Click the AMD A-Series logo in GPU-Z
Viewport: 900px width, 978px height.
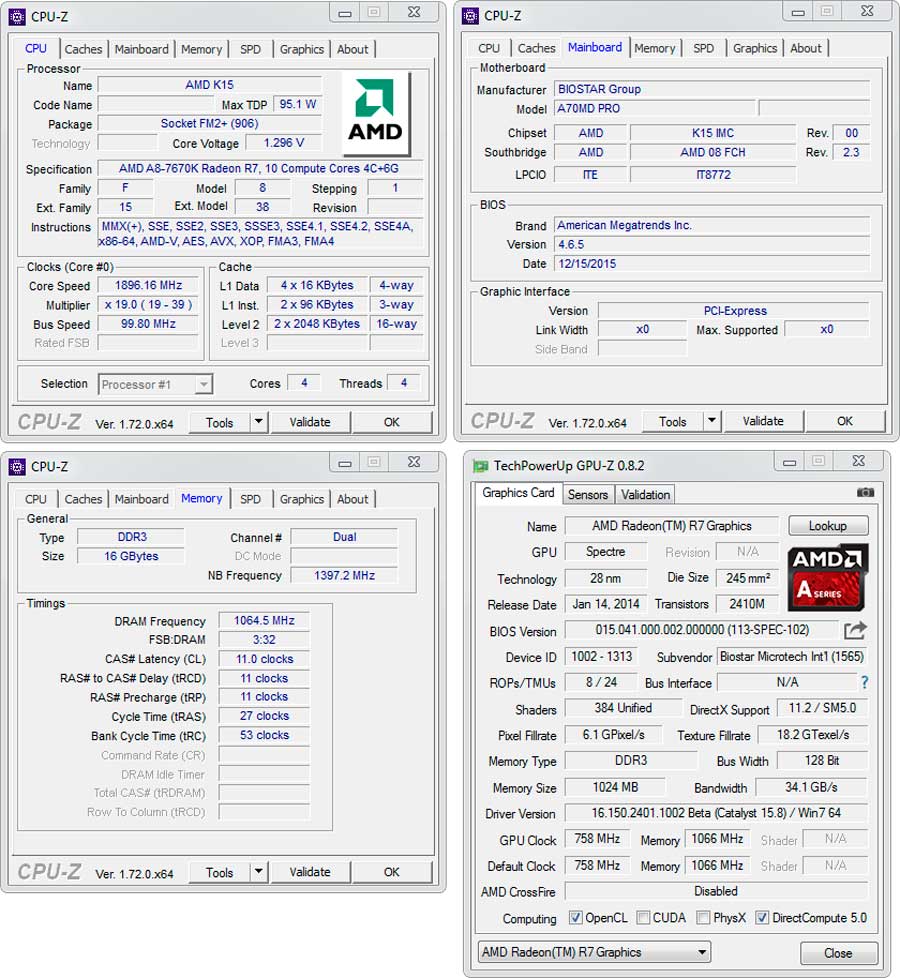pos(827,578)
